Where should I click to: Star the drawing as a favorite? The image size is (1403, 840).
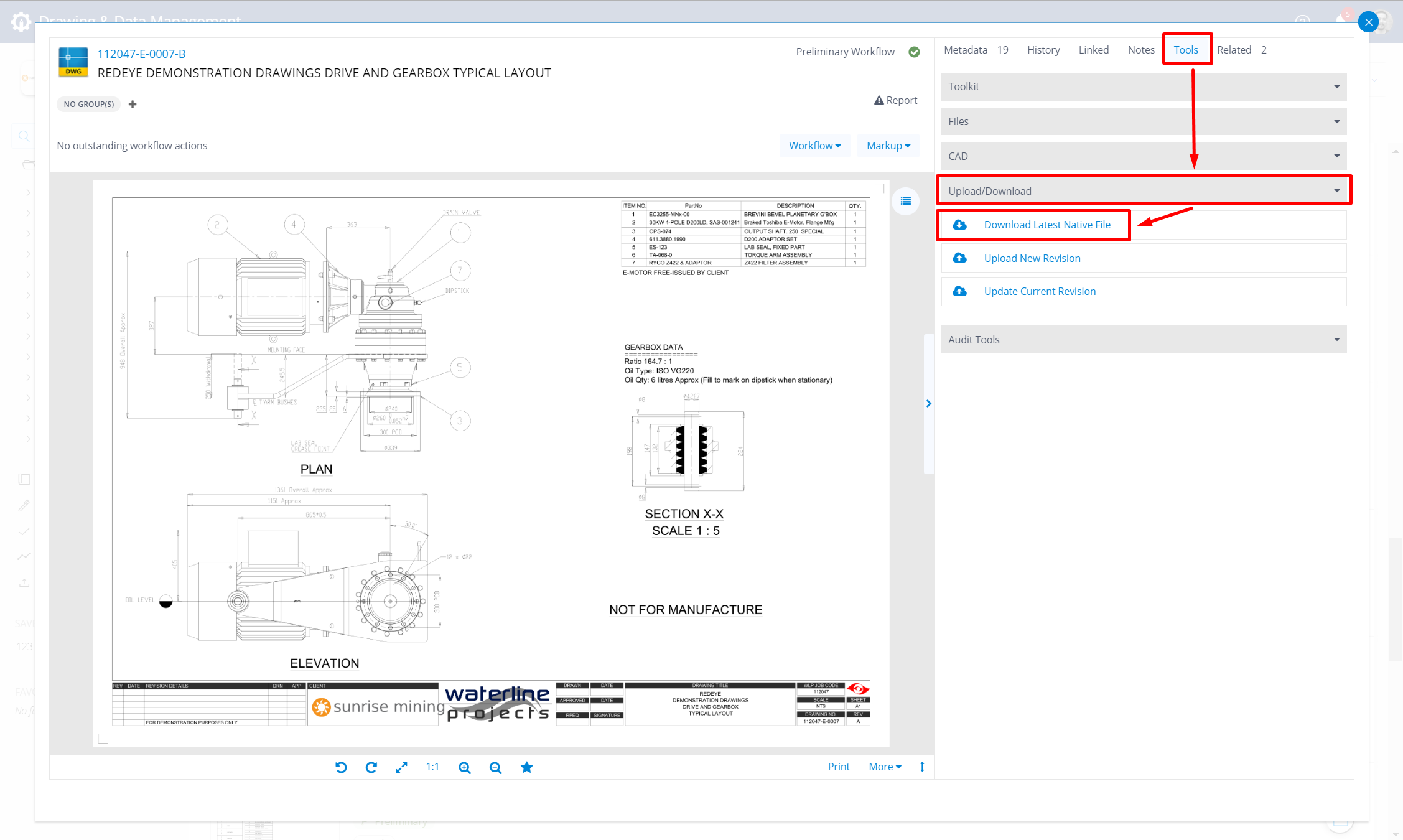[x=526, y=767]
